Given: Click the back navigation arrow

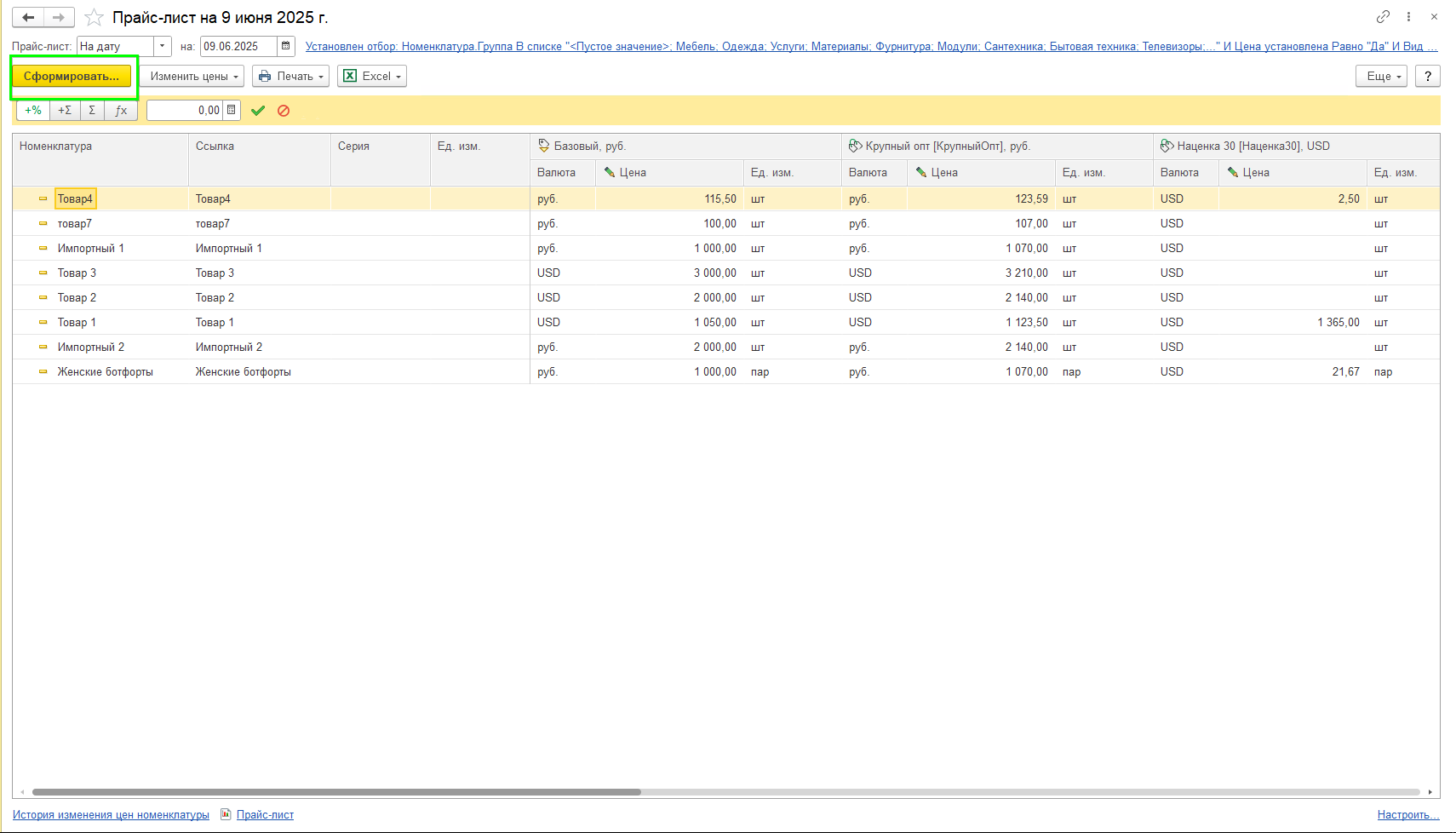Looking at the screenshot, I should [x=27, y=17].
